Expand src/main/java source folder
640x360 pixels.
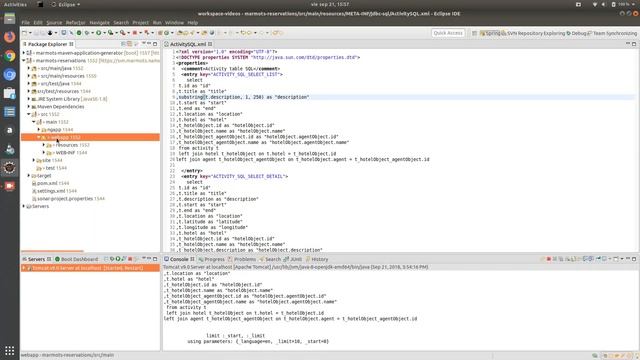coord(29,68)
